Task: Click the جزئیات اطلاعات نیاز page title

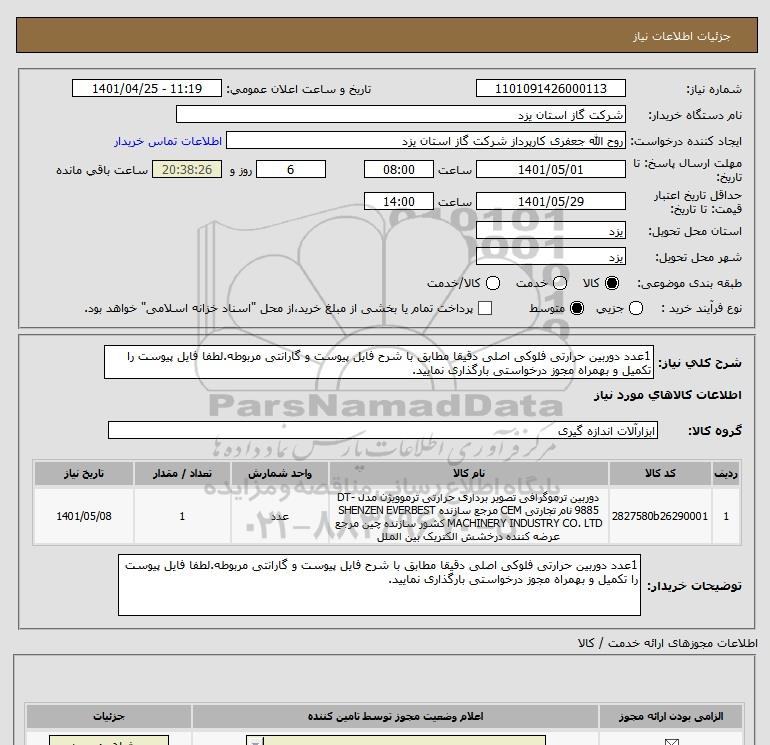Action: pos(682,36)
